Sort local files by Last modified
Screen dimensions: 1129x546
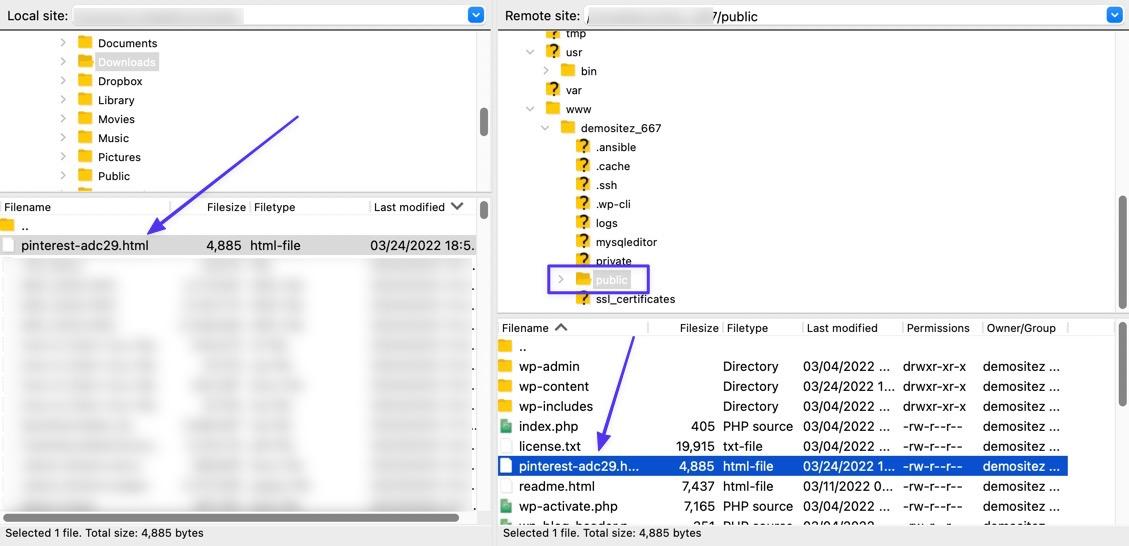(x=410, y=207)
